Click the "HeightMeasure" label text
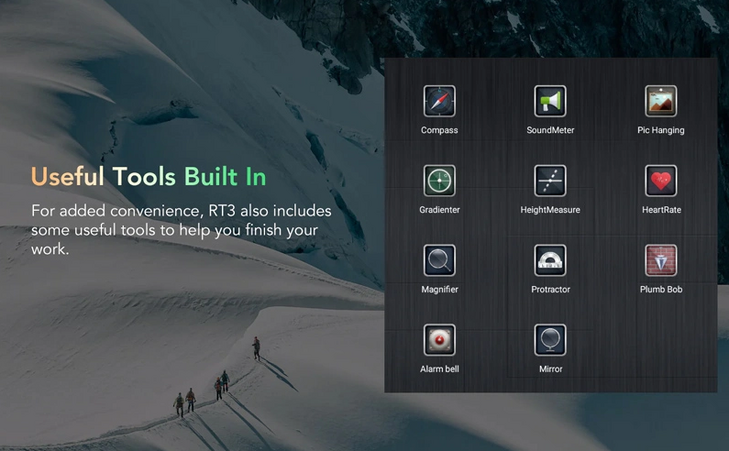729x451 pixels. [x=550, y=210]
